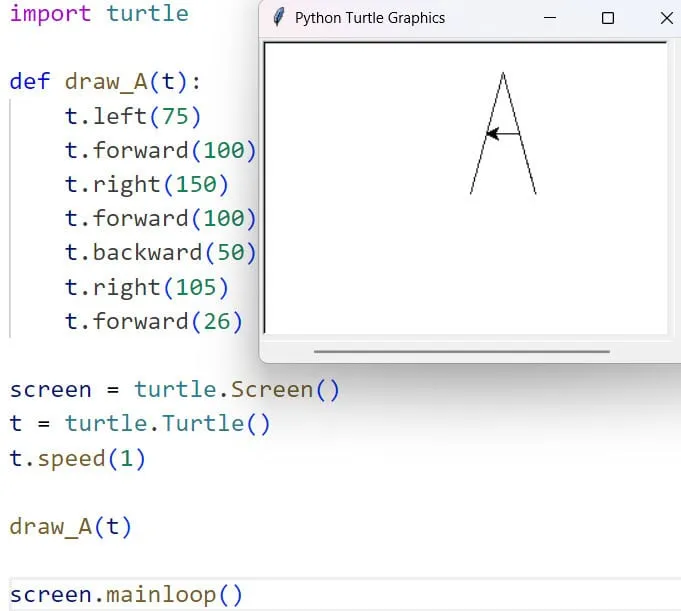Maximize the Python Turtle Graphics window
The height and width of the screenshot is (611, 681).
(x=608, y=18)
